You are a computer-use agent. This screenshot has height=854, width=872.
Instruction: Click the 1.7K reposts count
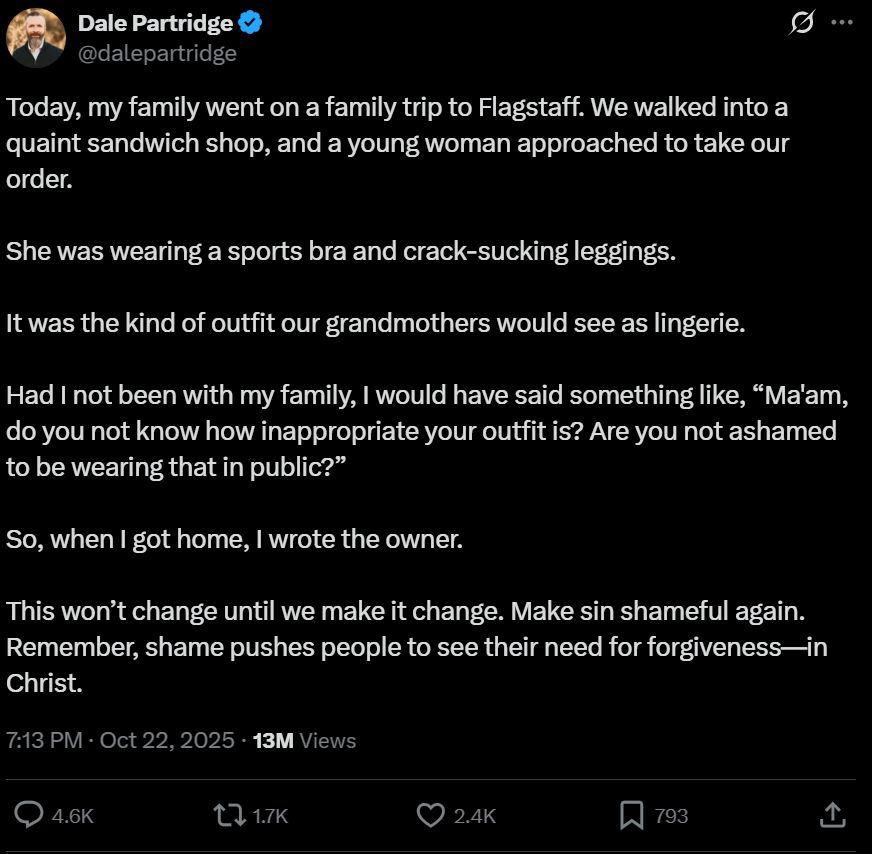click(x=269, y=816)
